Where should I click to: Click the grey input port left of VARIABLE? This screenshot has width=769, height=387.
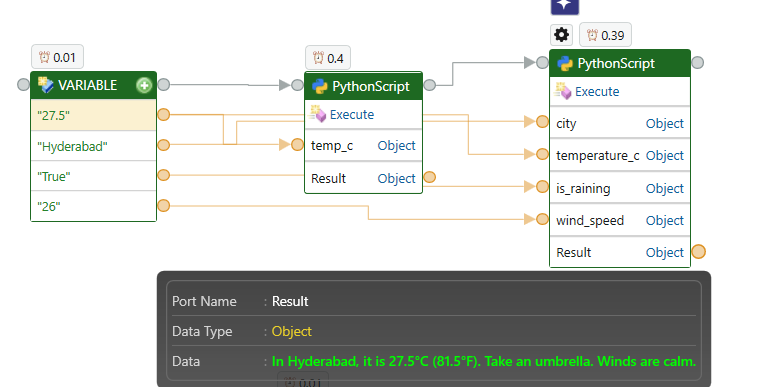click(23, 84)
